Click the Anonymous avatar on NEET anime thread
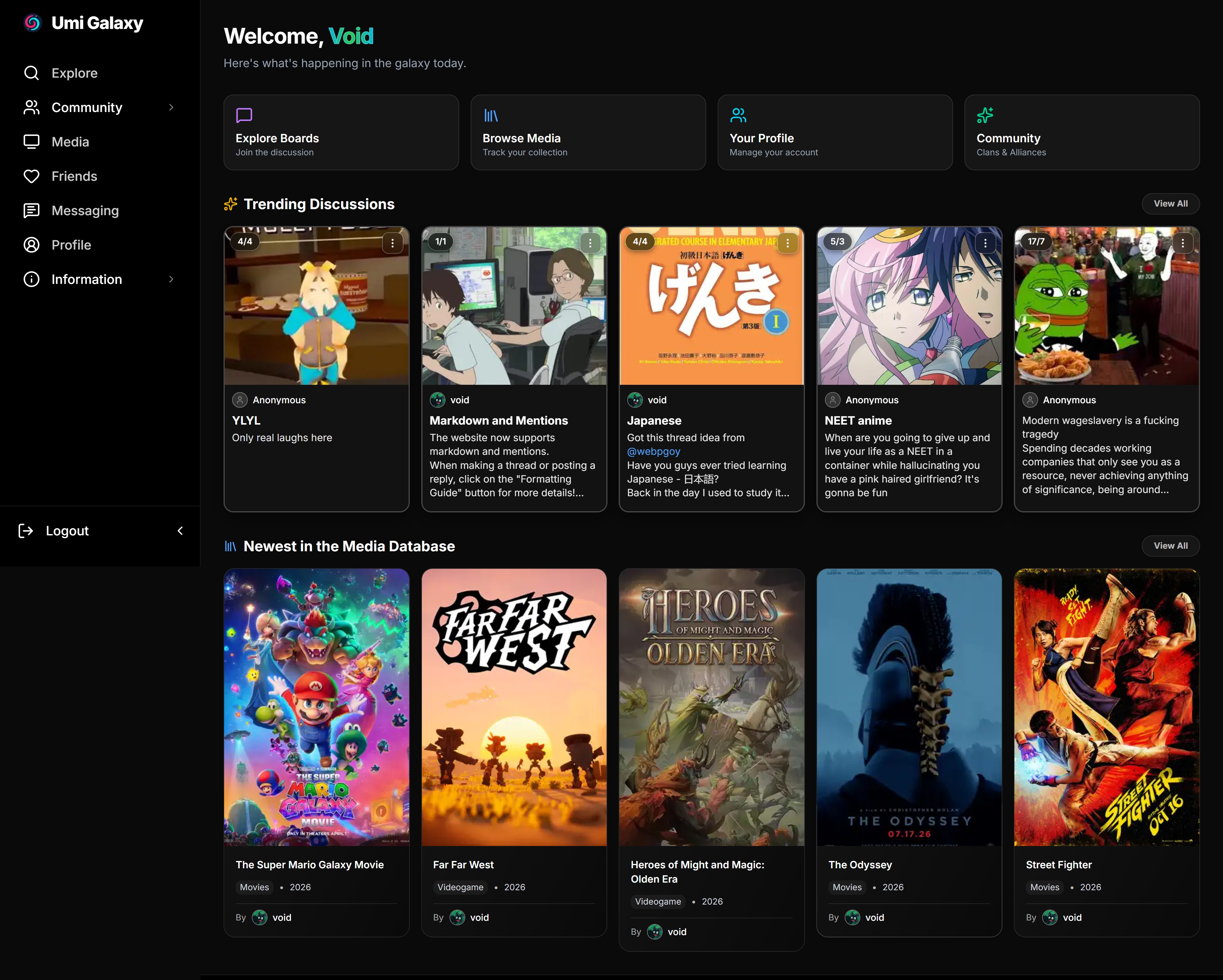 point(832,400)
